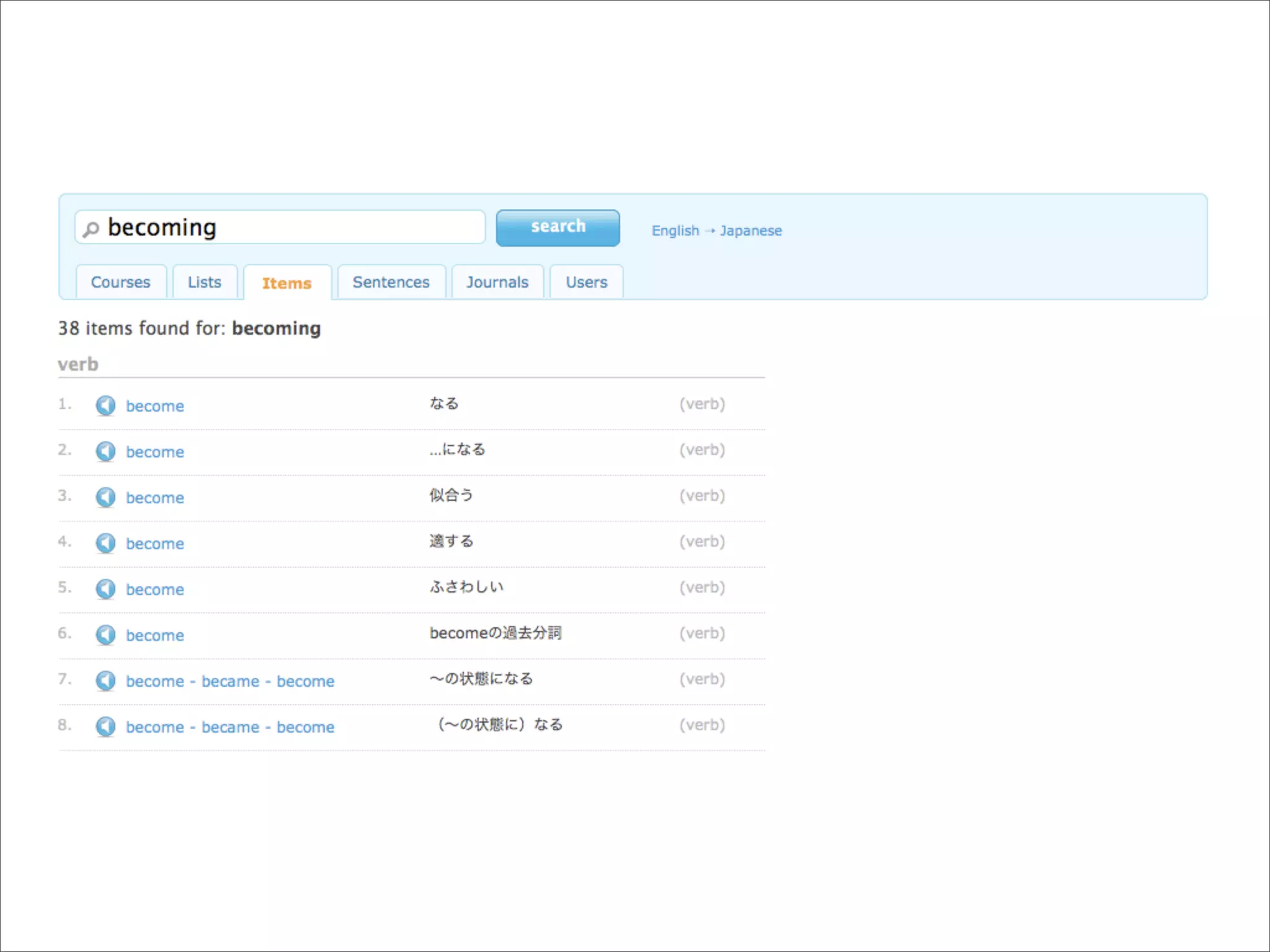Open the Journals tab
The width and height of the screenshot is (1270, 952).
tap(497, 283)
